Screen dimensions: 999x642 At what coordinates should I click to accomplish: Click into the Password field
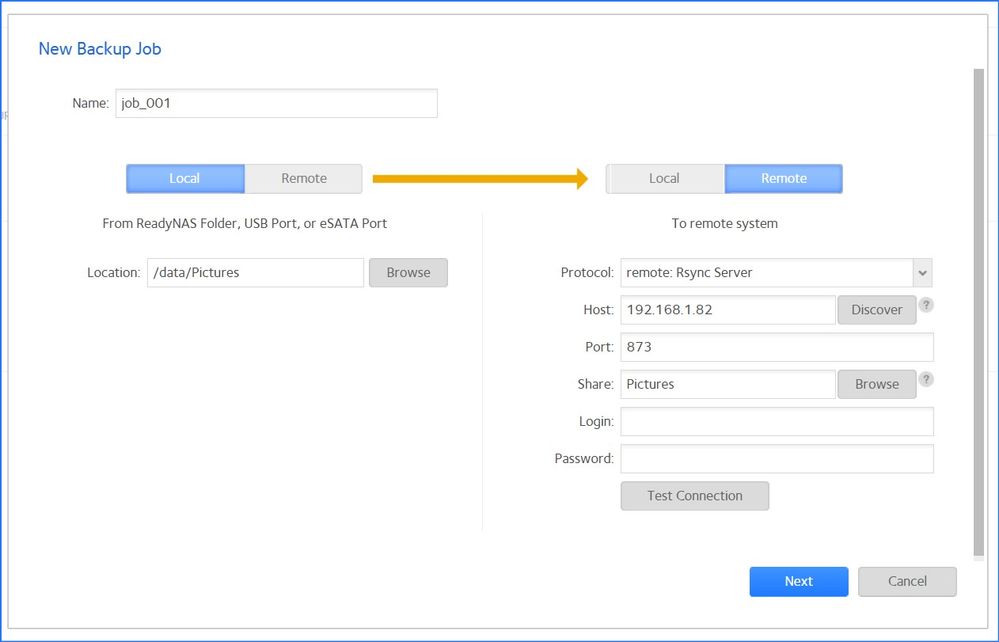(x=776, y=458)
